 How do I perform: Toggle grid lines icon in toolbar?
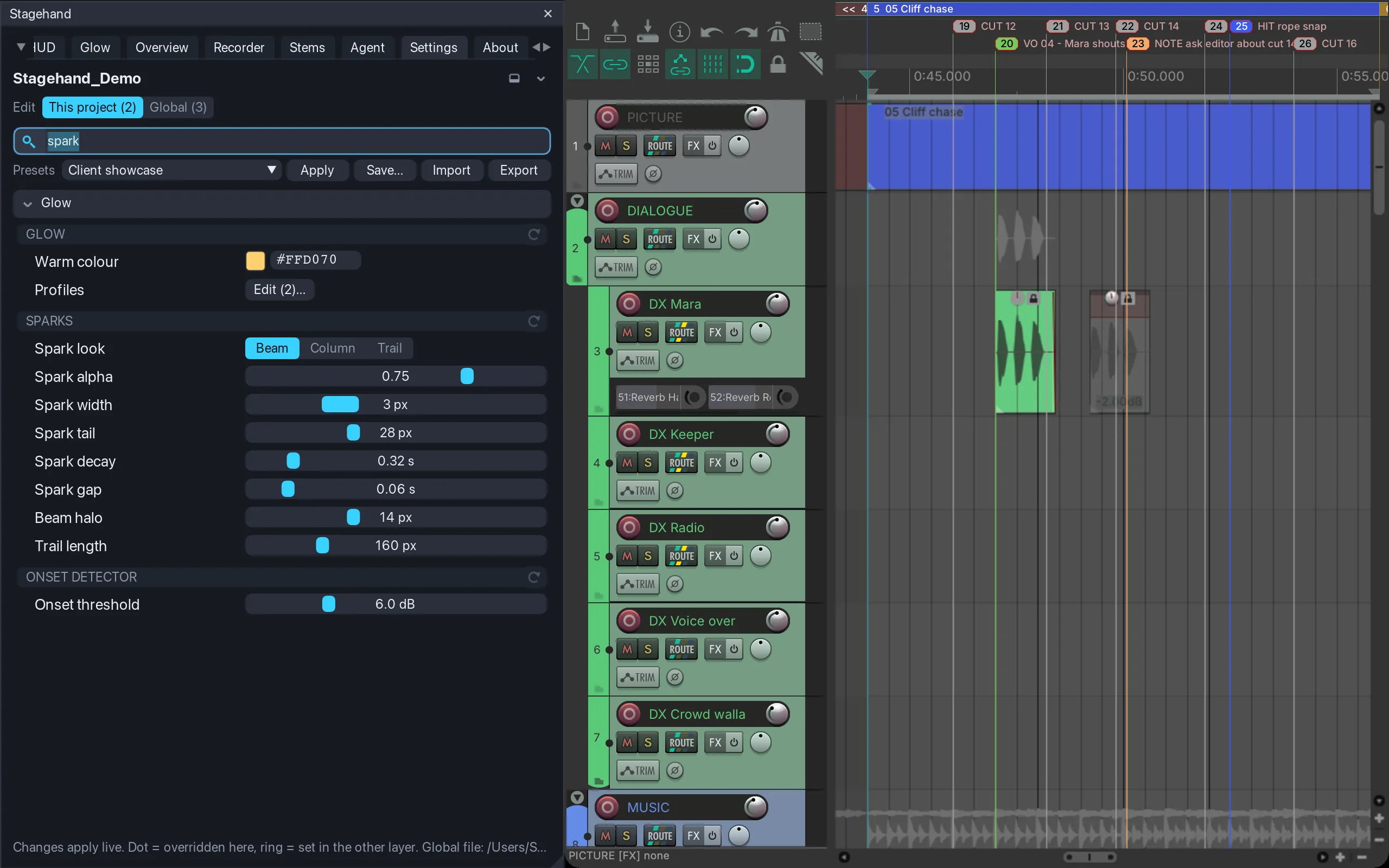click(x=712, y=65)
